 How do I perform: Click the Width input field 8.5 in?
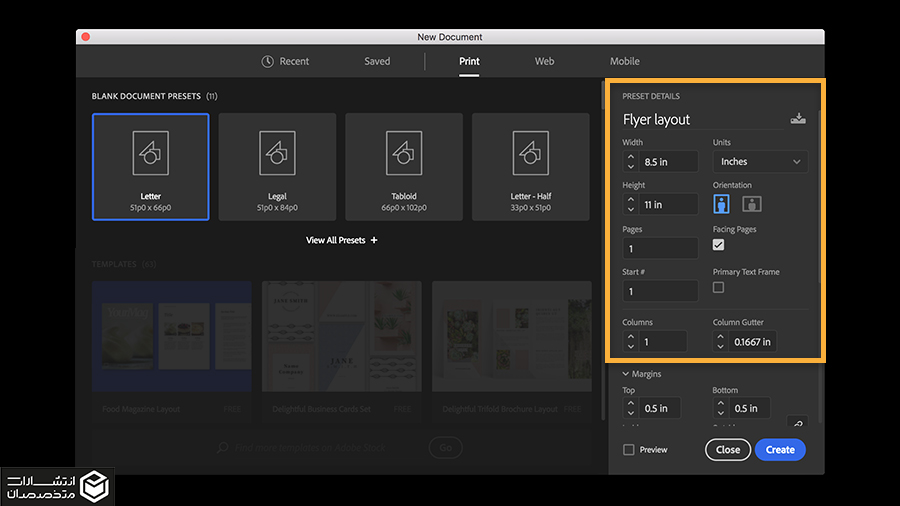(669, 162)
